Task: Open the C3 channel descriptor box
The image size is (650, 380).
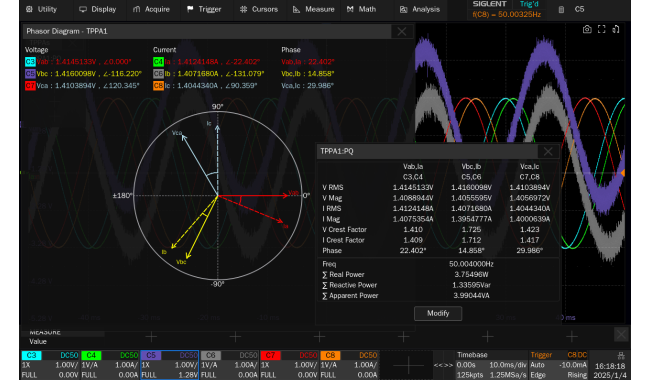Action: [x=51, y=365]
